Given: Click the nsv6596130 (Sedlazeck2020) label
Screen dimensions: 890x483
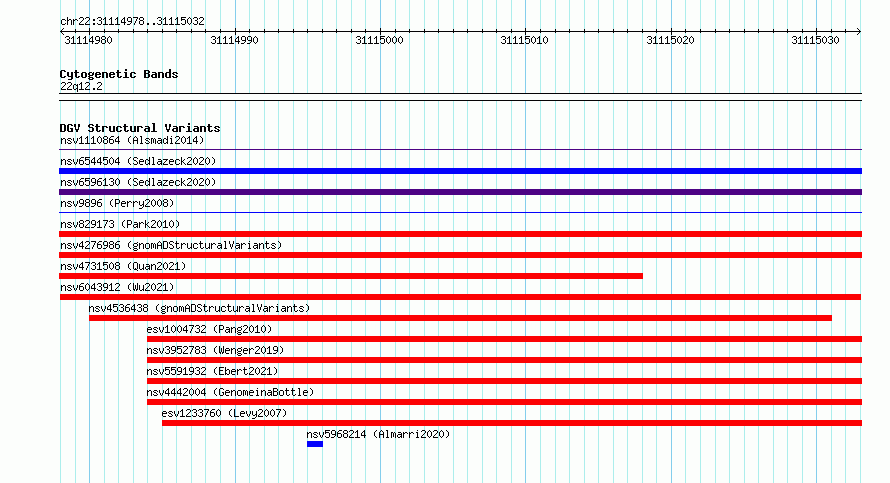Looking at the screenshot, I should point(138,182).
